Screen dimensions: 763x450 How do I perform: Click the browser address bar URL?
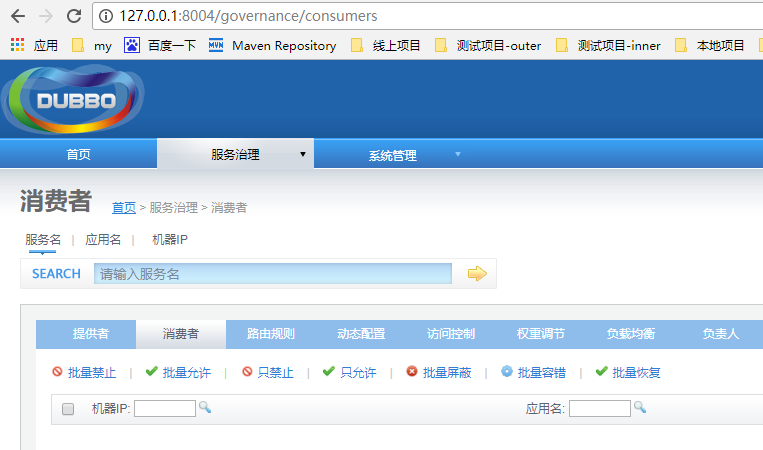248,16
